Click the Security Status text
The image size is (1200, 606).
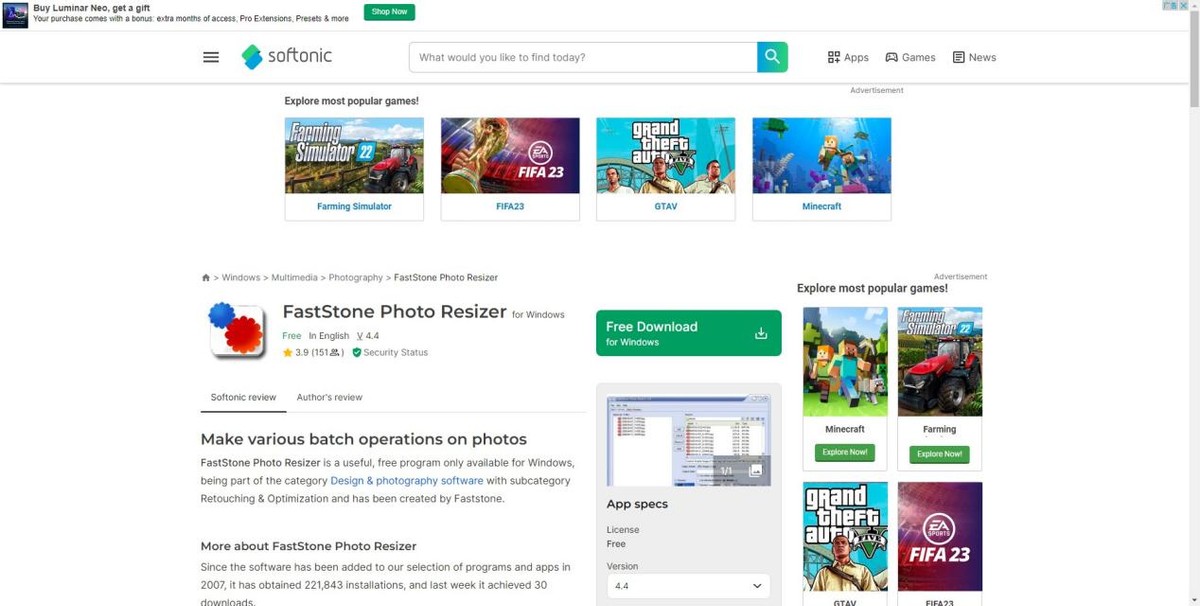[396, 353]
